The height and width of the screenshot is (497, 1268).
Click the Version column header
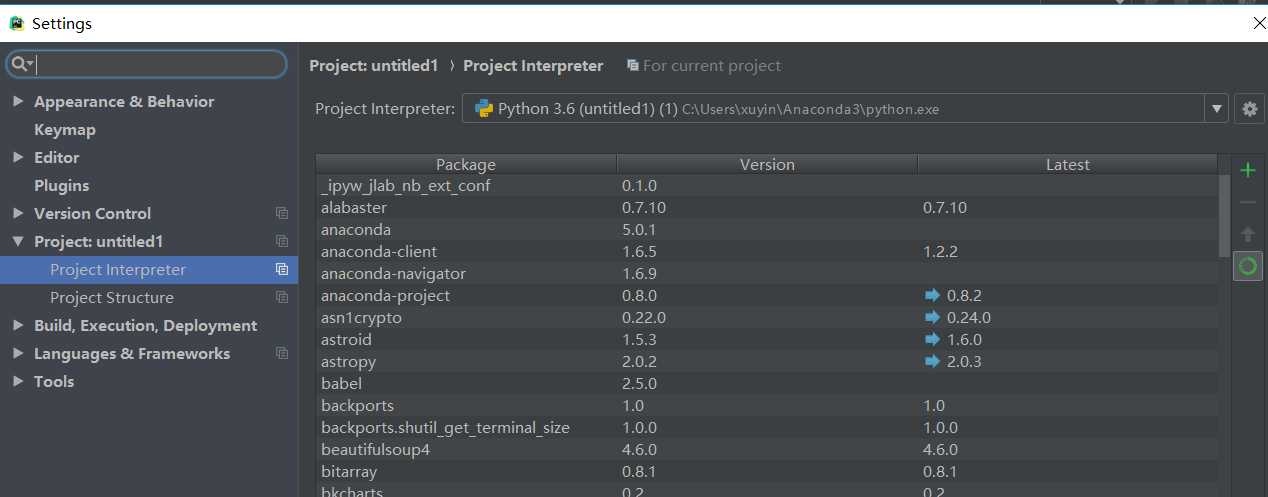click(x=767, y=164)
